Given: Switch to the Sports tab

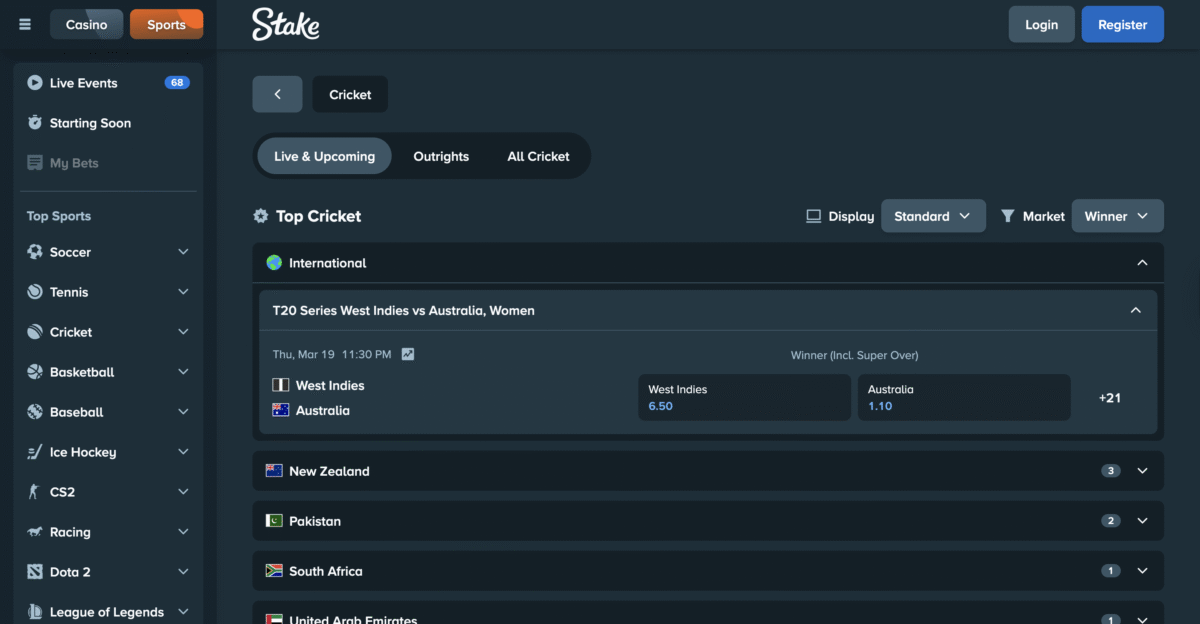Looking at the screenshot, I should (x=166, y=24).
